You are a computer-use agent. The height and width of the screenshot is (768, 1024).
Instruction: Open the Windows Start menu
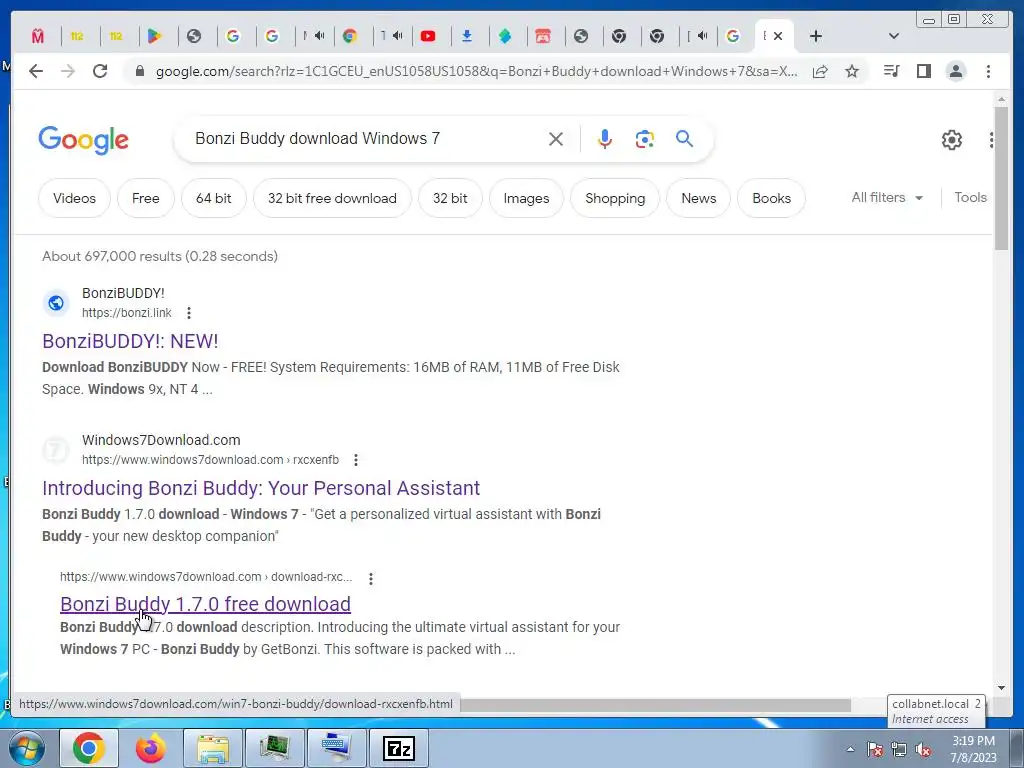pyautogui.click(x=27, y=749)
